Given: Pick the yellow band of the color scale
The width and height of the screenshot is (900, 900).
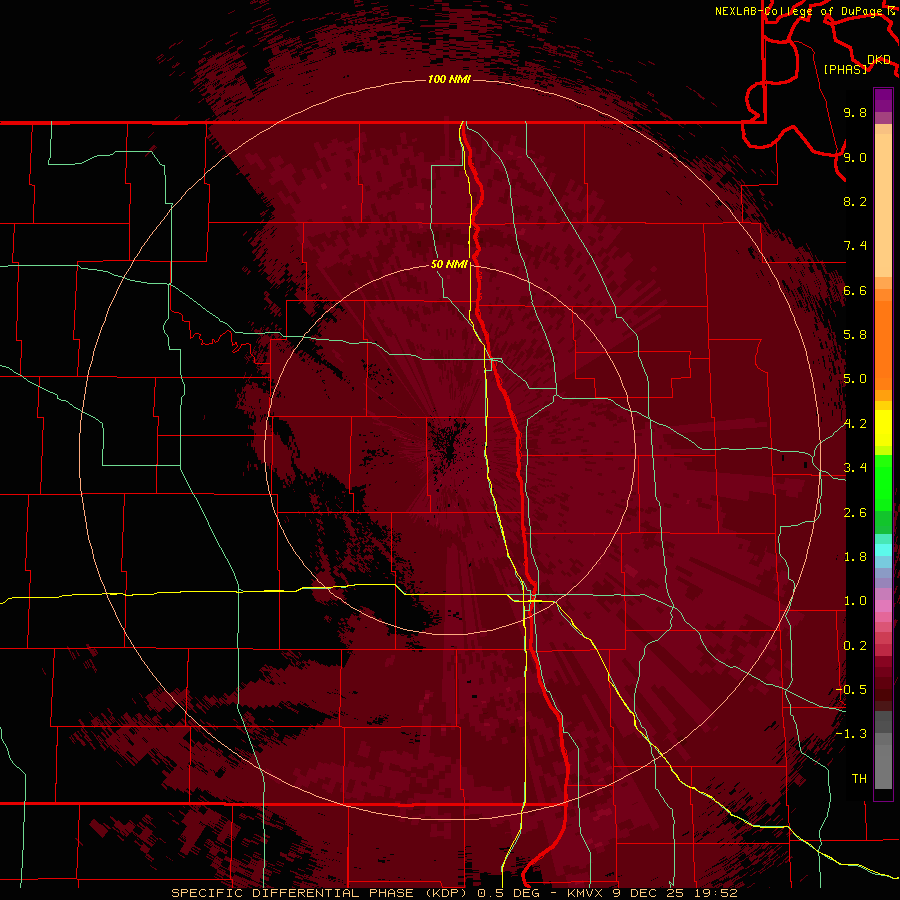Looking at the screenshot, I should point(883,428).
